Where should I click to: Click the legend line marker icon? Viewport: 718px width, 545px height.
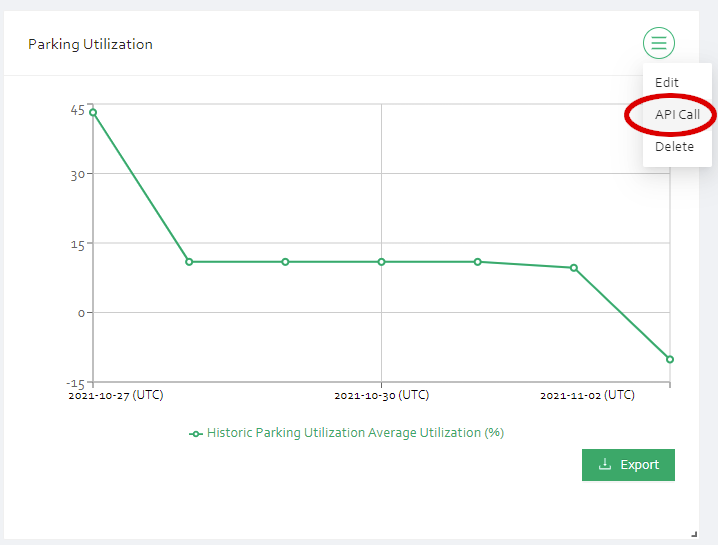coord(196,434)
